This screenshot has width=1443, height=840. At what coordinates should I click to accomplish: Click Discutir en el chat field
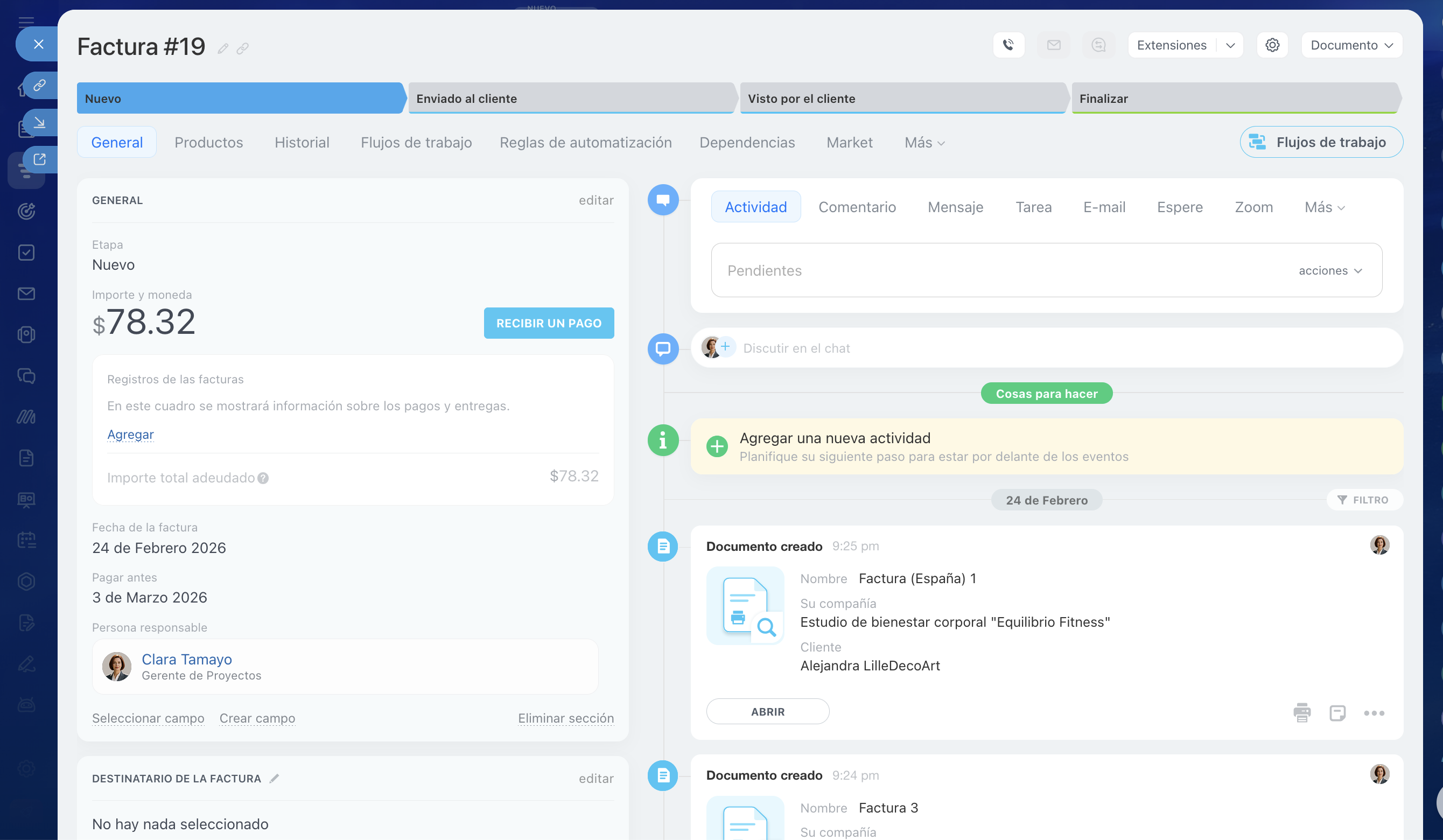click(x=796, y=348)
